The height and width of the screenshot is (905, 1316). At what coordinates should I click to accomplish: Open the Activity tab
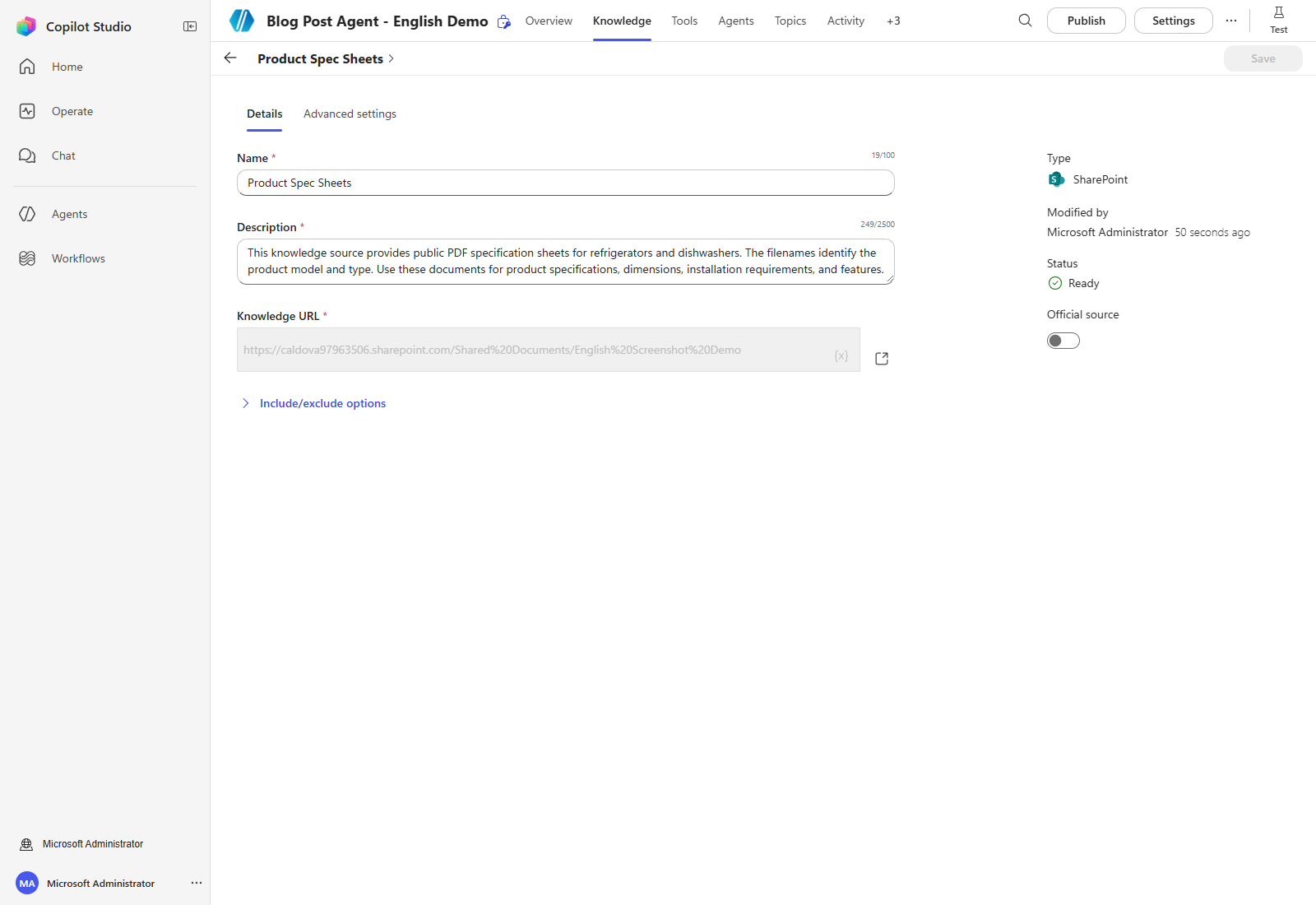tap(846, 21)
